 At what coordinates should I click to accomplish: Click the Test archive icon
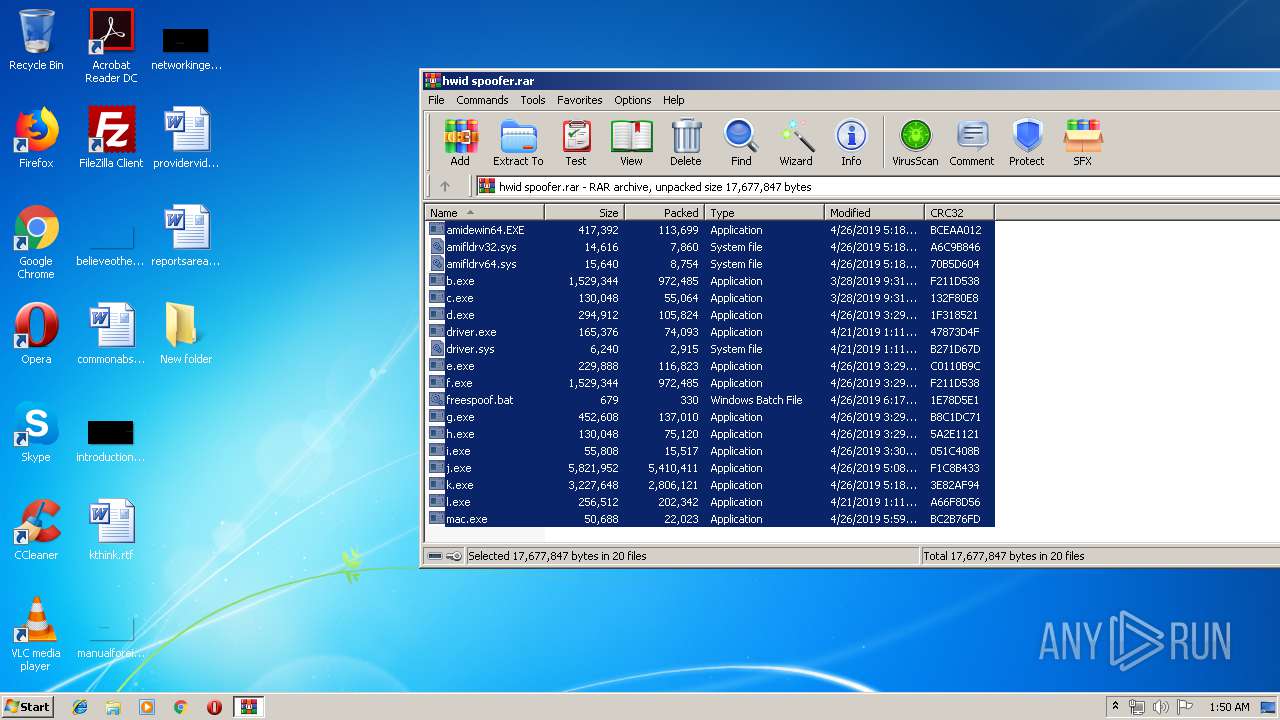coord(576,142)
